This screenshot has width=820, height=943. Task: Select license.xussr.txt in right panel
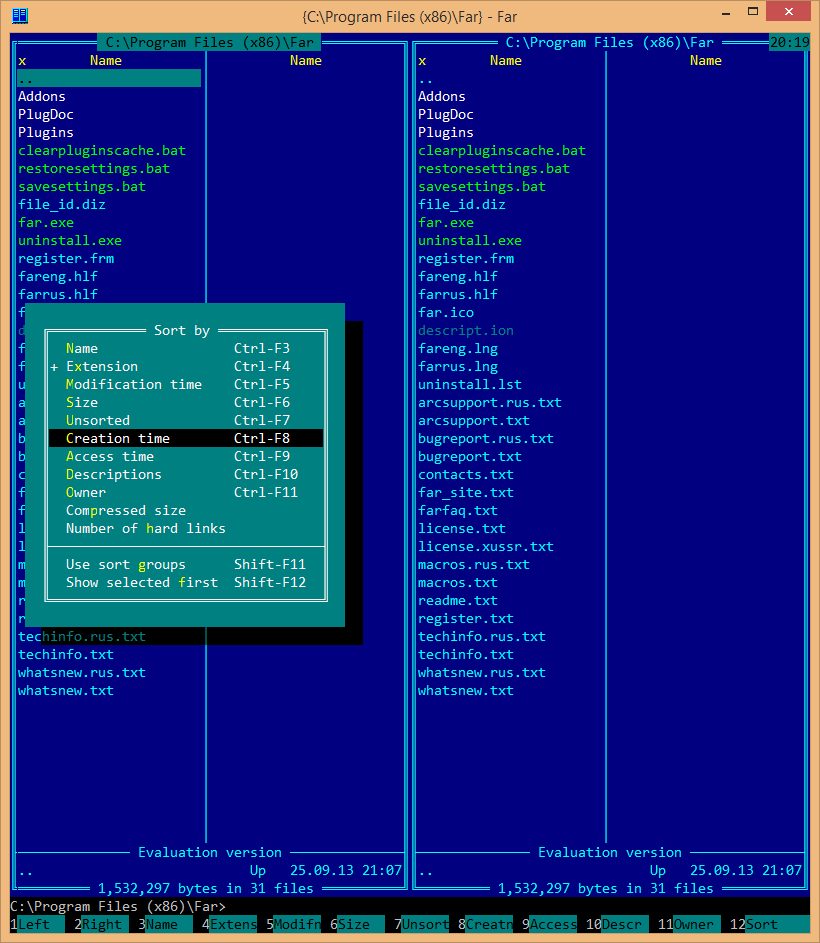(486, 547)
